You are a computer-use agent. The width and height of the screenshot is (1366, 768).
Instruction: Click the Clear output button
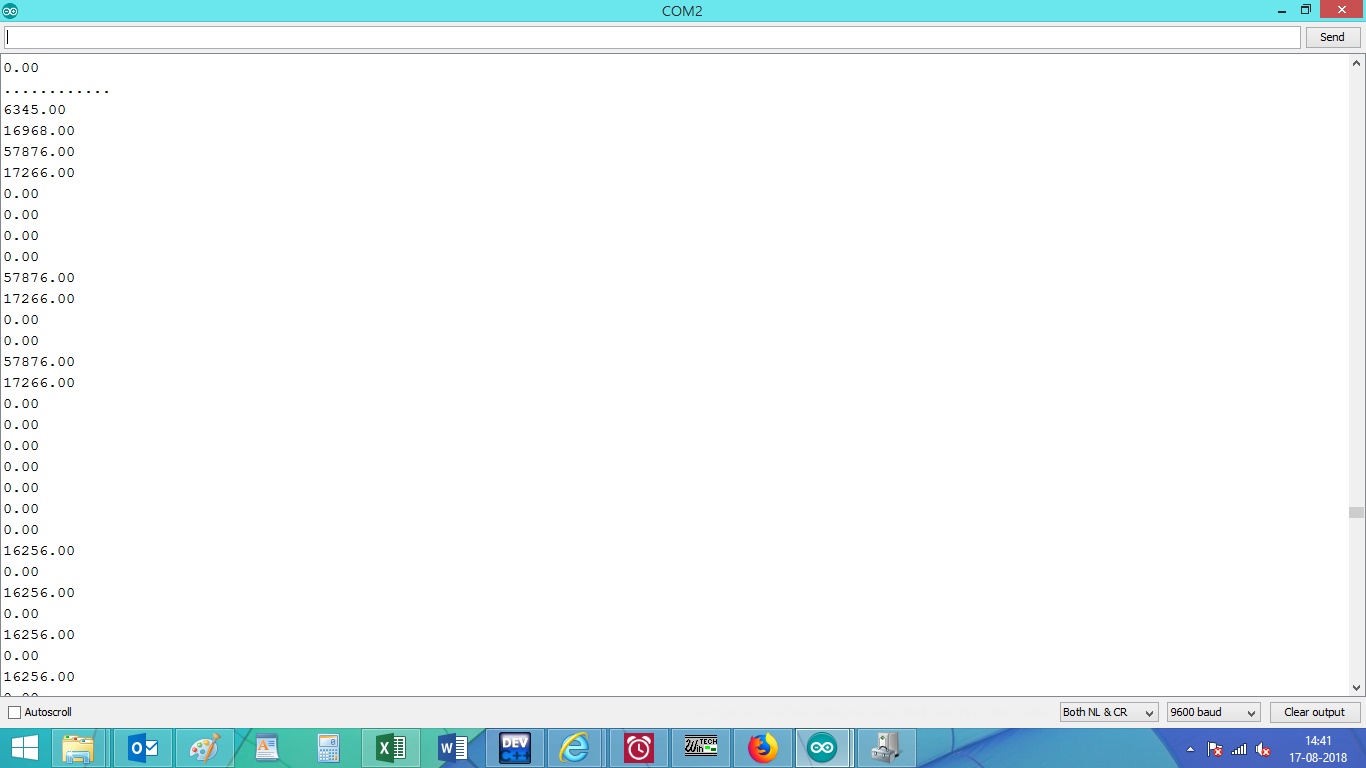1314,712
